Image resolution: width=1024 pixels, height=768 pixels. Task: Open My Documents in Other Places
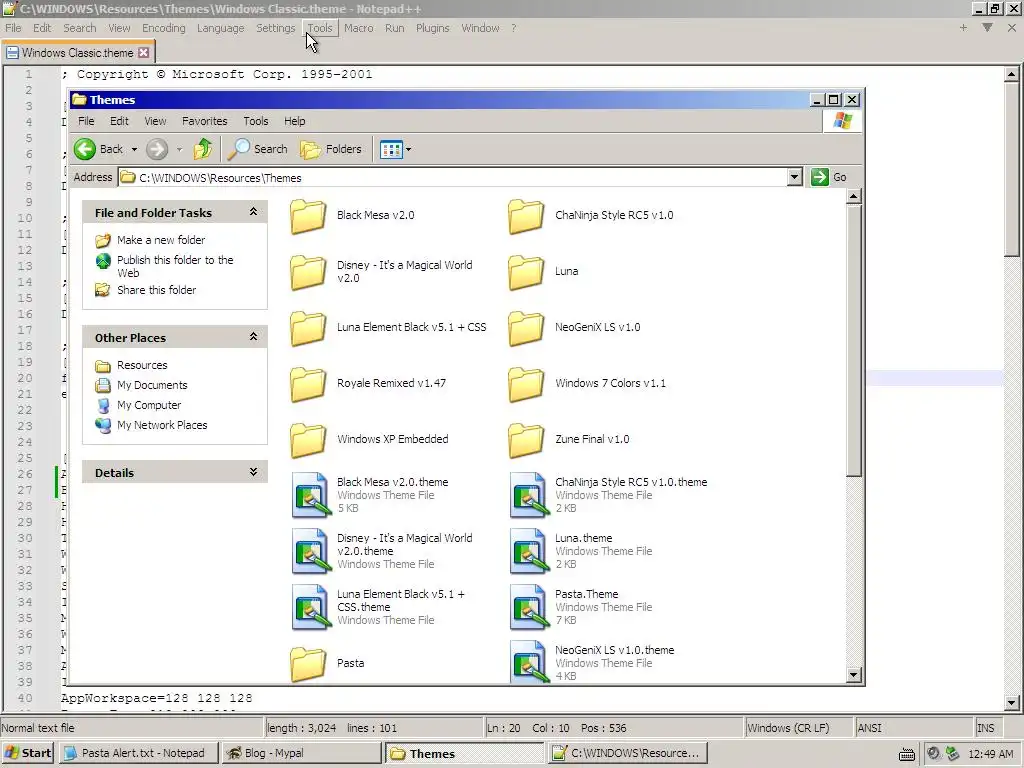[152, 385]
